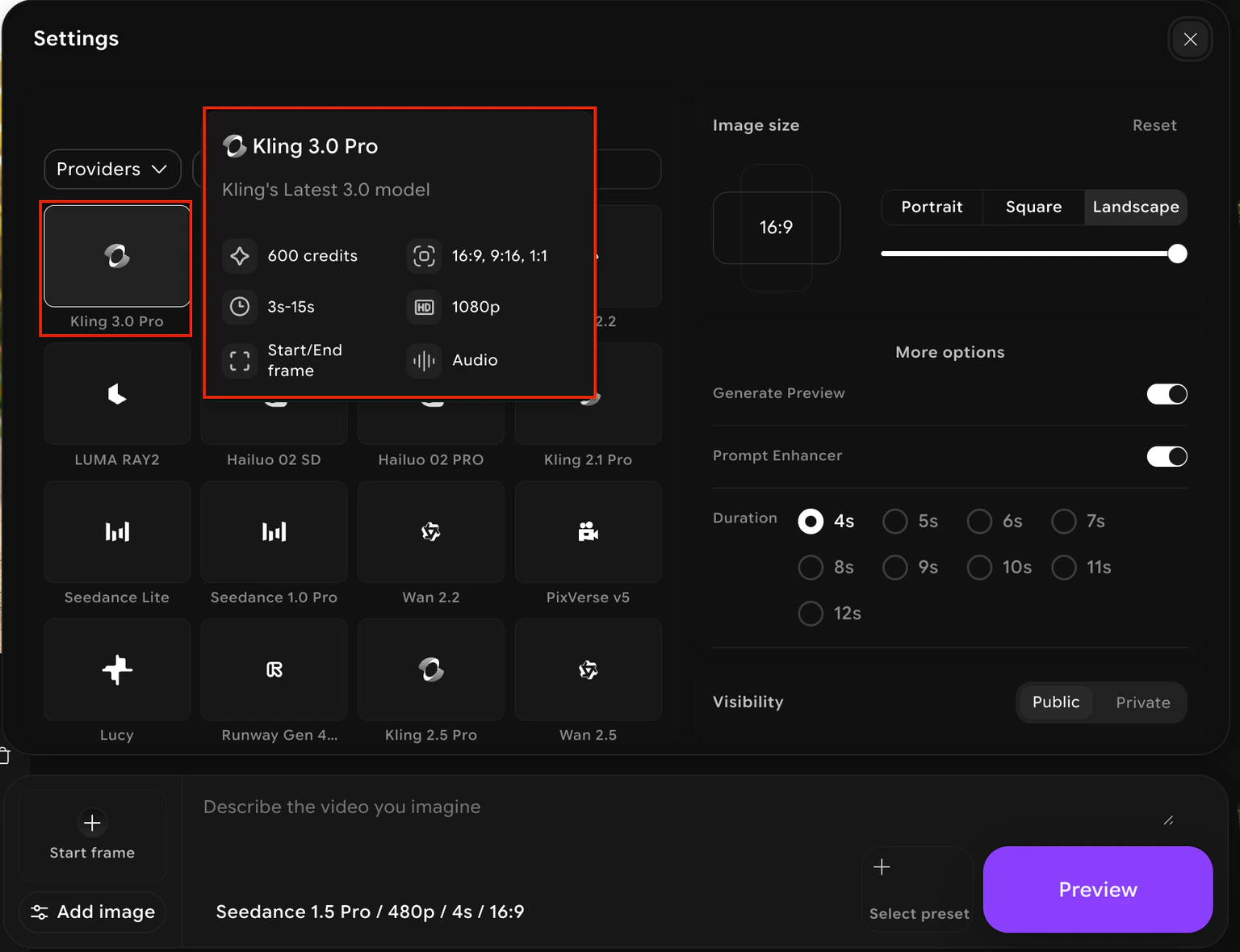The height and width of the screenshot is (952, 1240).
Task: Choose the Kling 2.1 Pro model
Action: coord(588,421)
